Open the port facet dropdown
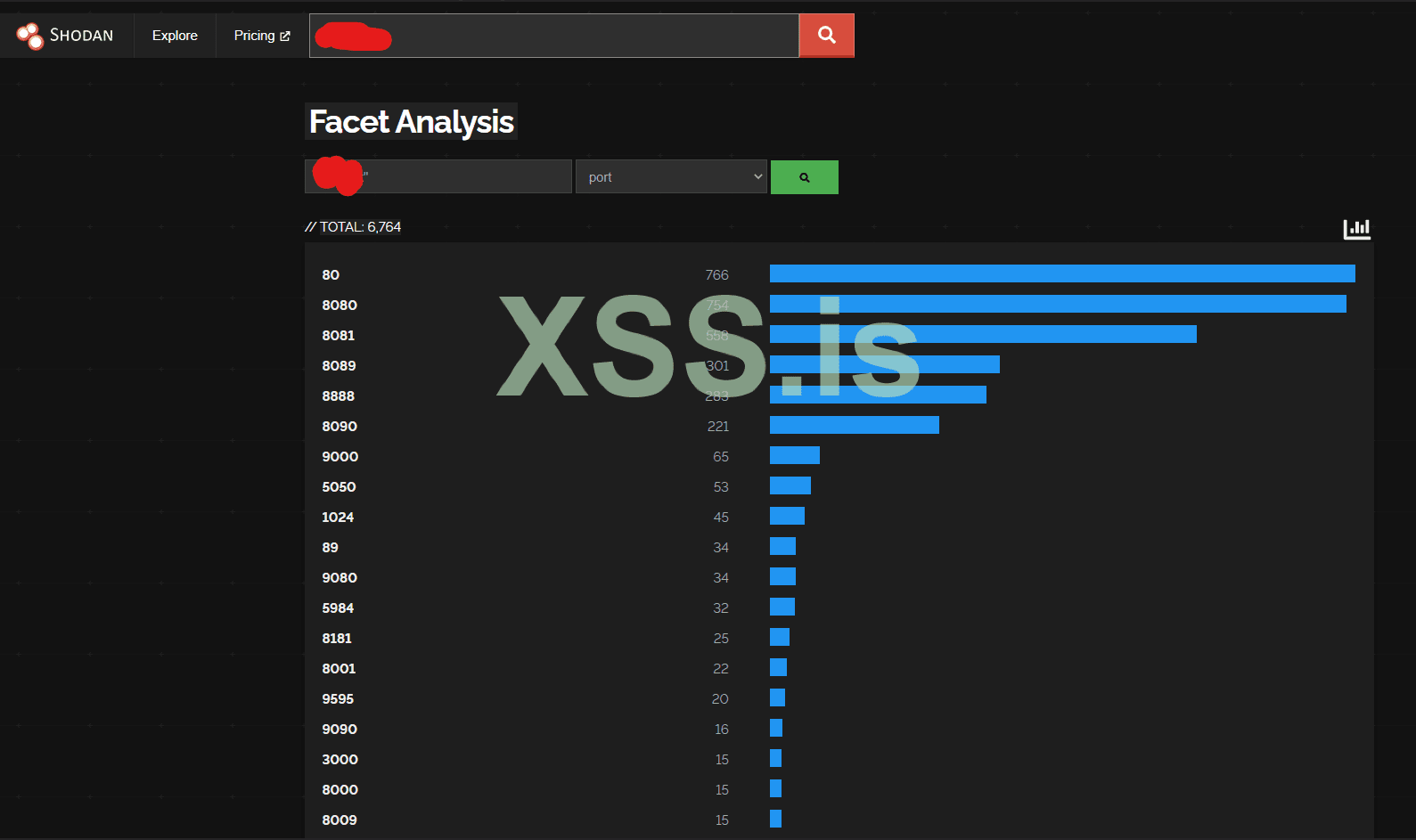Screen dimensions: 1416x840 (x=671, y=176)
